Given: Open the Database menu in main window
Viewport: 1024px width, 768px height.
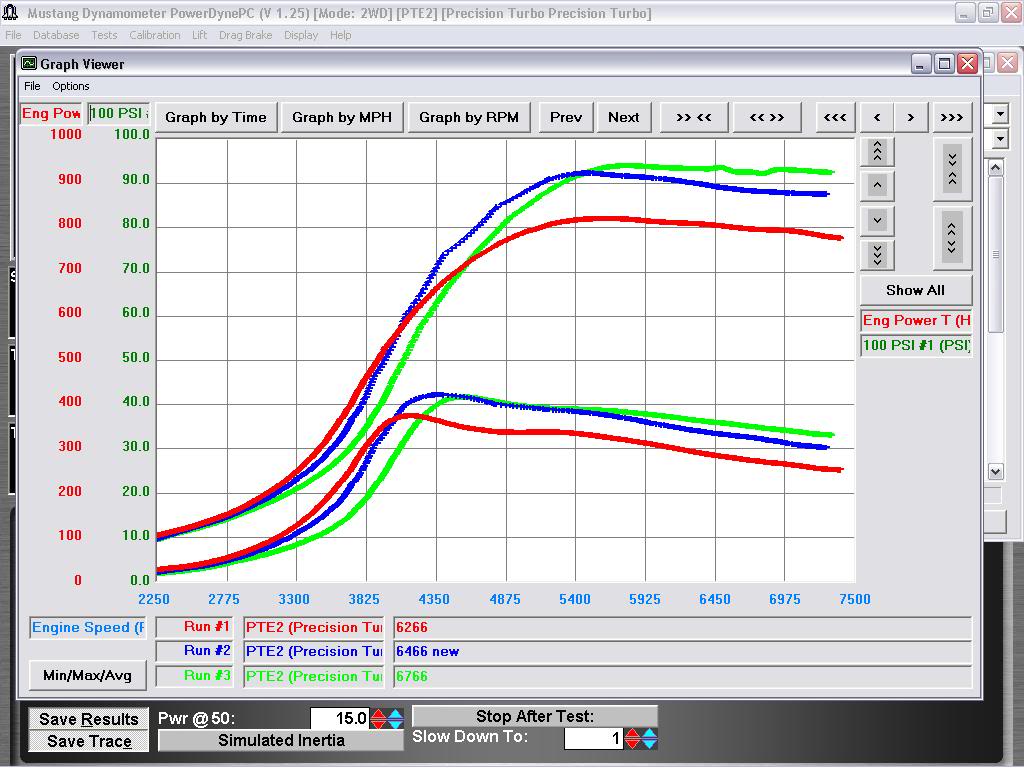Looking at the screenshot, I should click(56, 35).
